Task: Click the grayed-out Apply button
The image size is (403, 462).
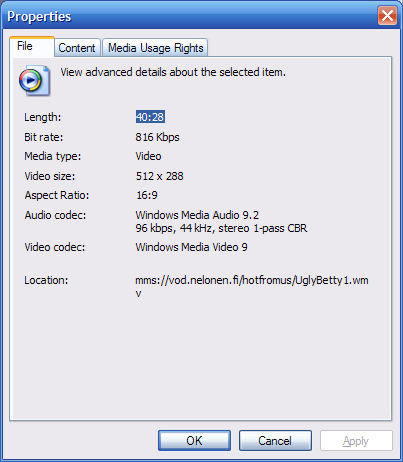Action: click(356, 441)
